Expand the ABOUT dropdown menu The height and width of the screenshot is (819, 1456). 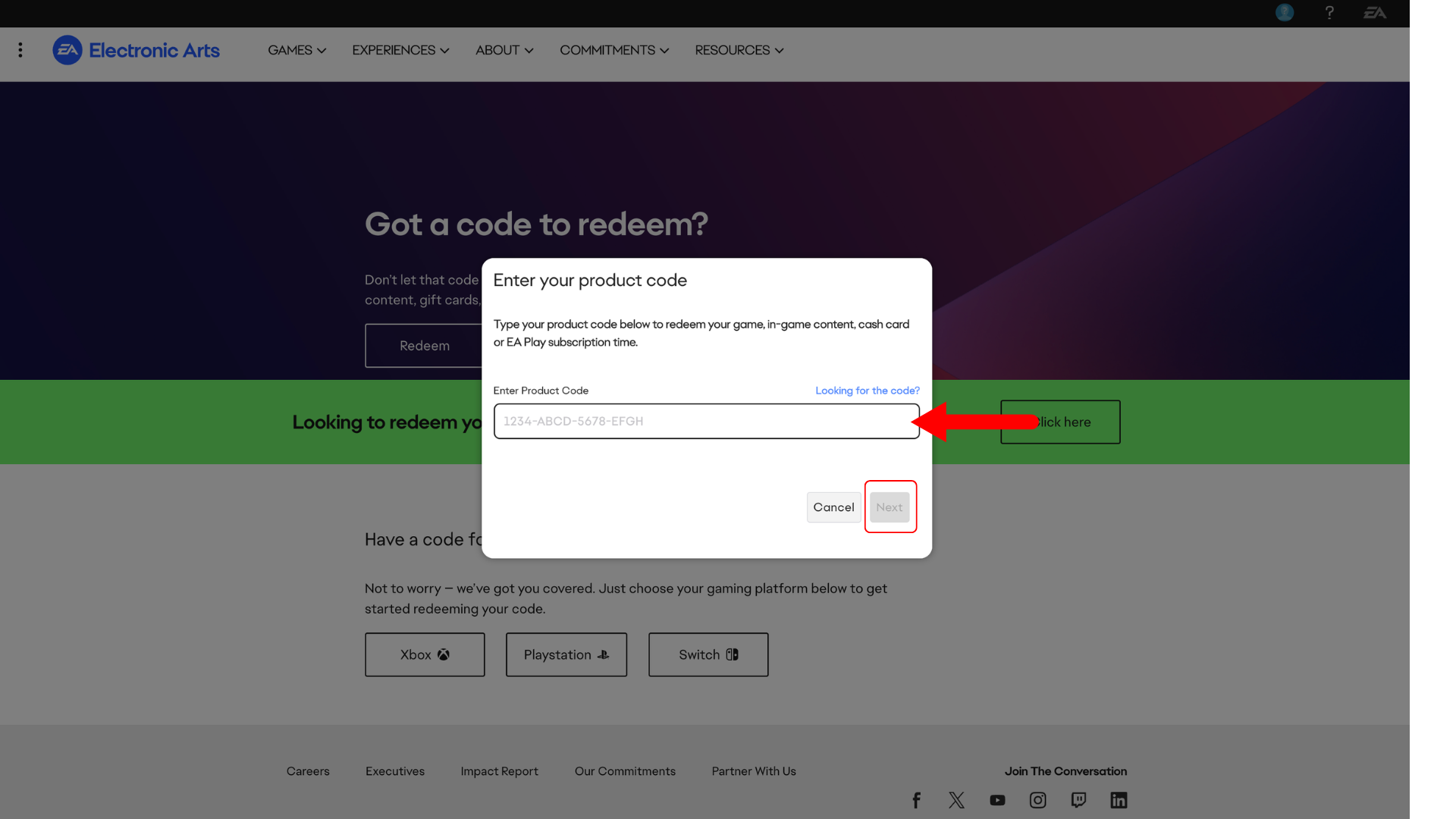click(x=504, y=50)
